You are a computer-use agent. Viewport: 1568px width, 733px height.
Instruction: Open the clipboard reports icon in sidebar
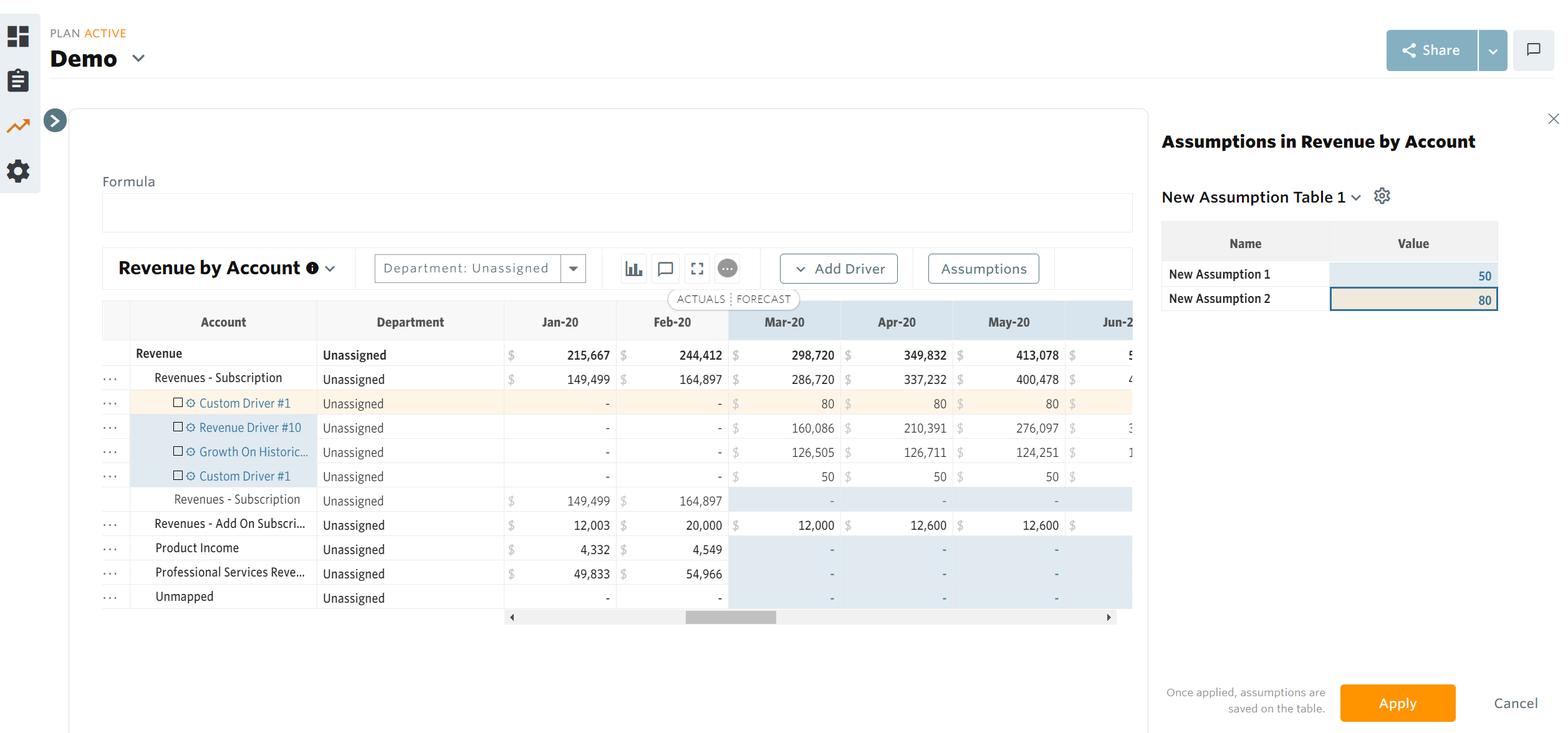(x=18, y=80)
